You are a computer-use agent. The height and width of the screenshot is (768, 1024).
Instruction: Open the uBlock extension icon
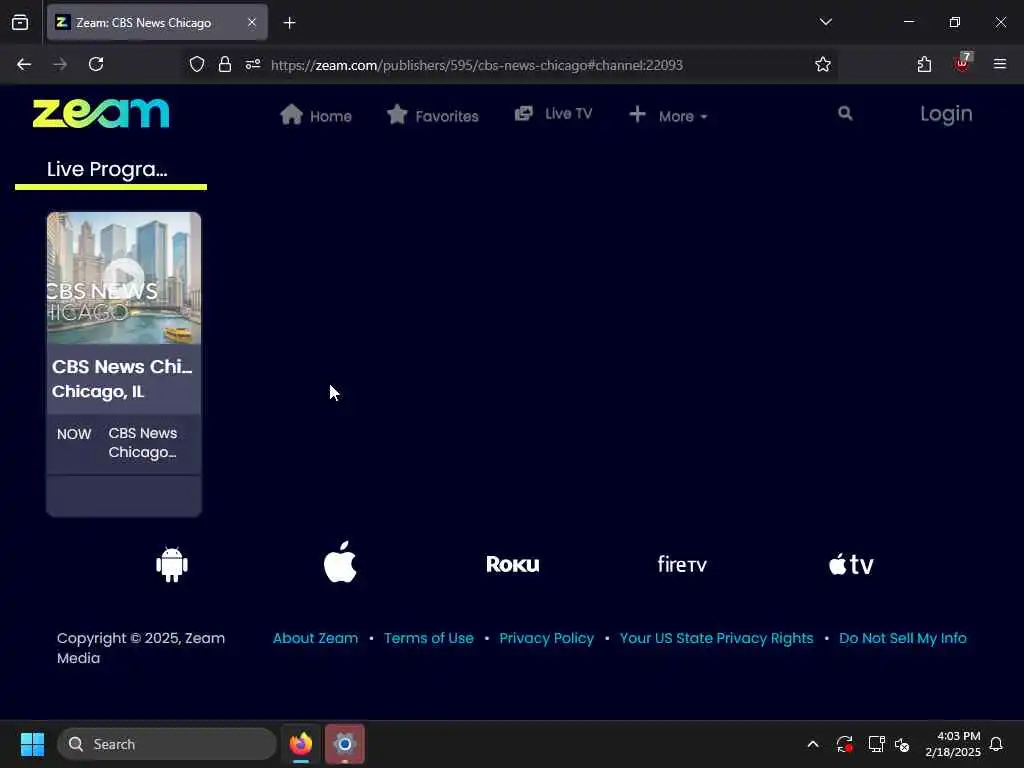962,63
